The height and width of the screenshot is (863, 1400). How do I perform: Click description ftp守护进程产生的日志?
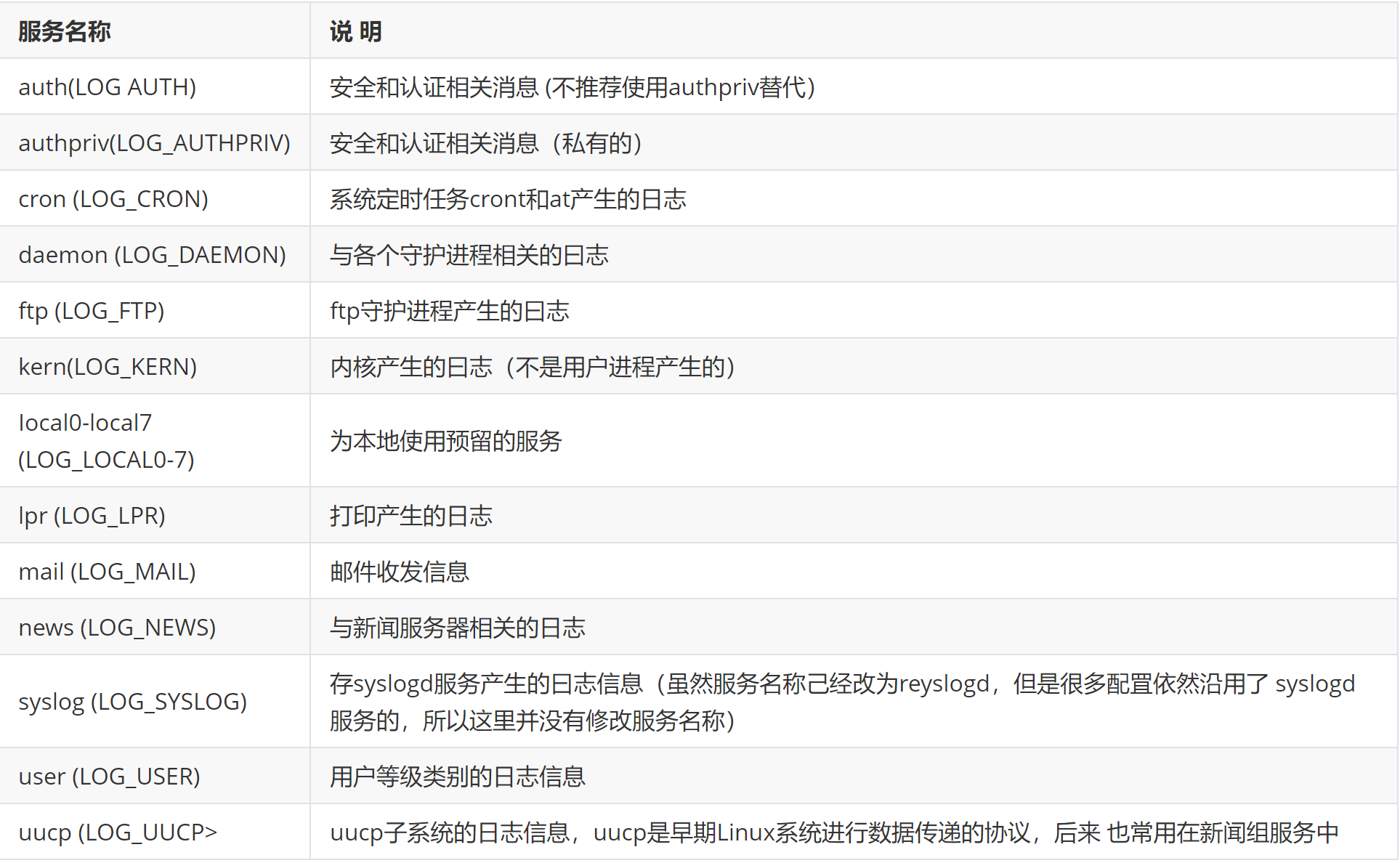[x=450, y=311]
